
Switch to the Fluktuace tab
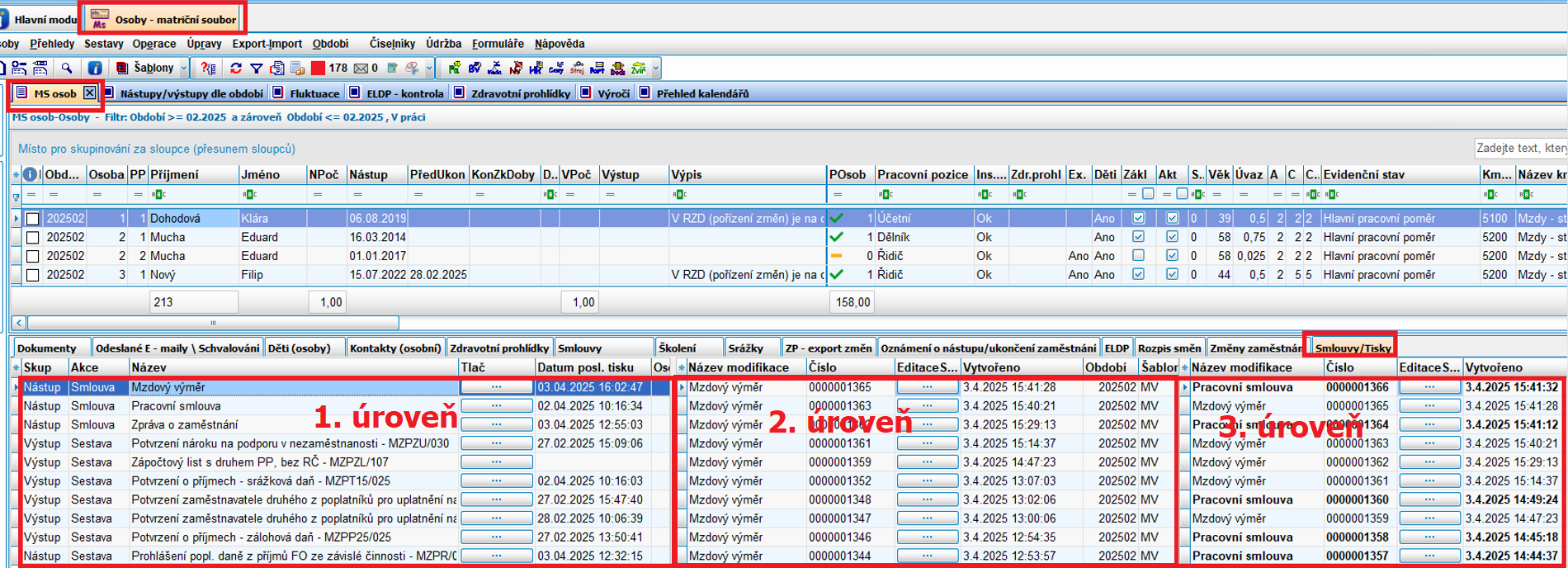coord(314,93)
